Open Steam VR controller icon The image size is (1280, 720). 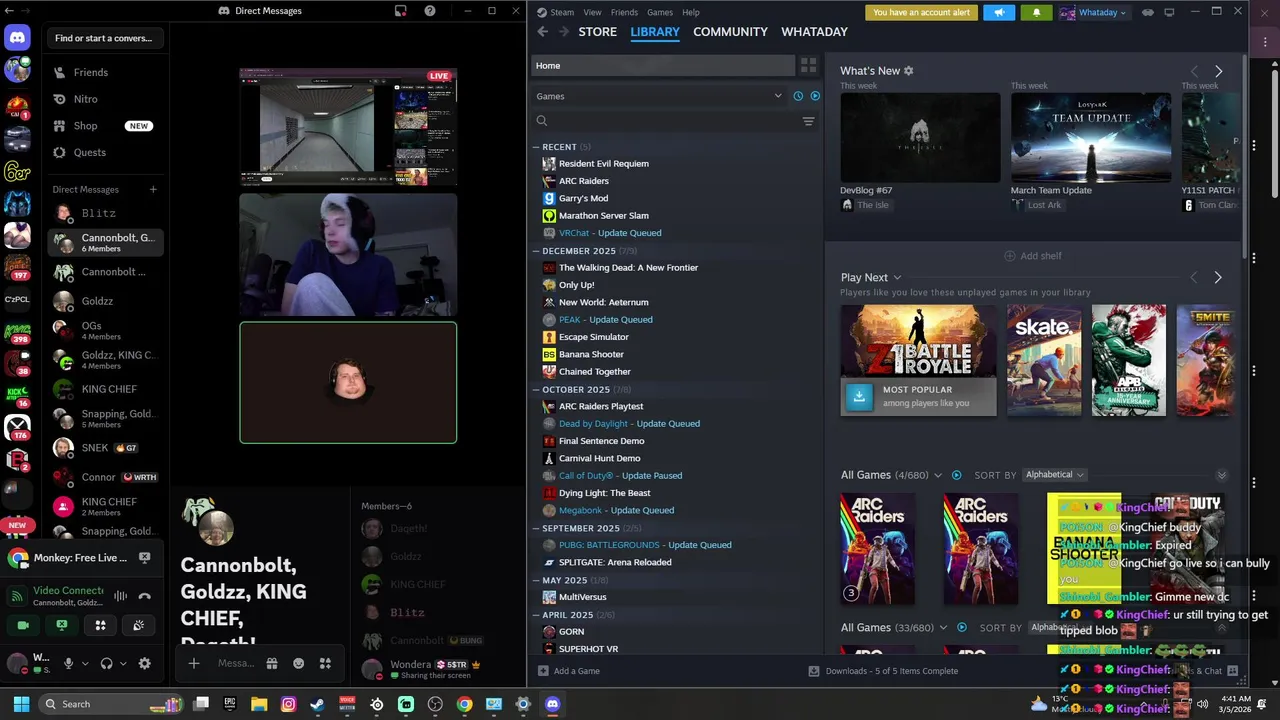(x=1148, y=12)
